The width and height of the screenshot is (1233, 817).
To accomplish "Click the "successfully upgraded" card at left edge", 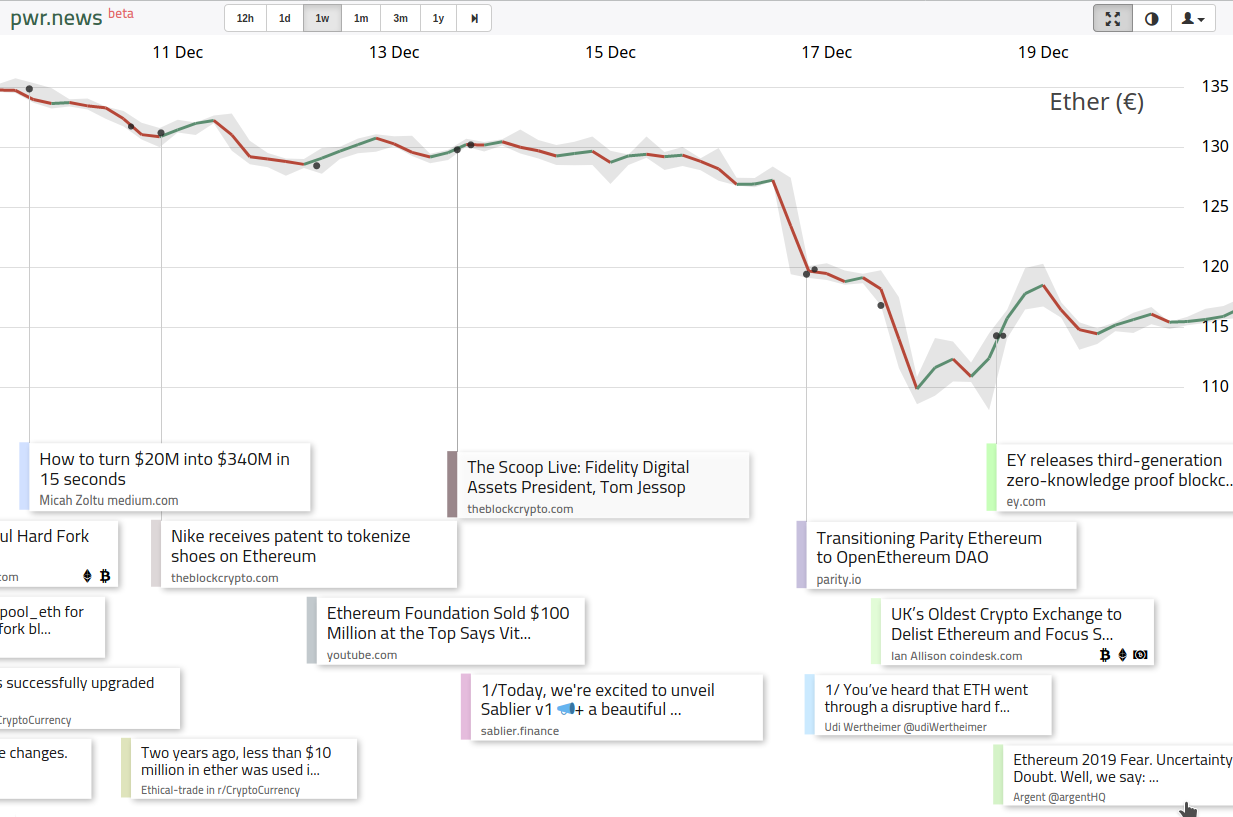I will coord(90,698).
